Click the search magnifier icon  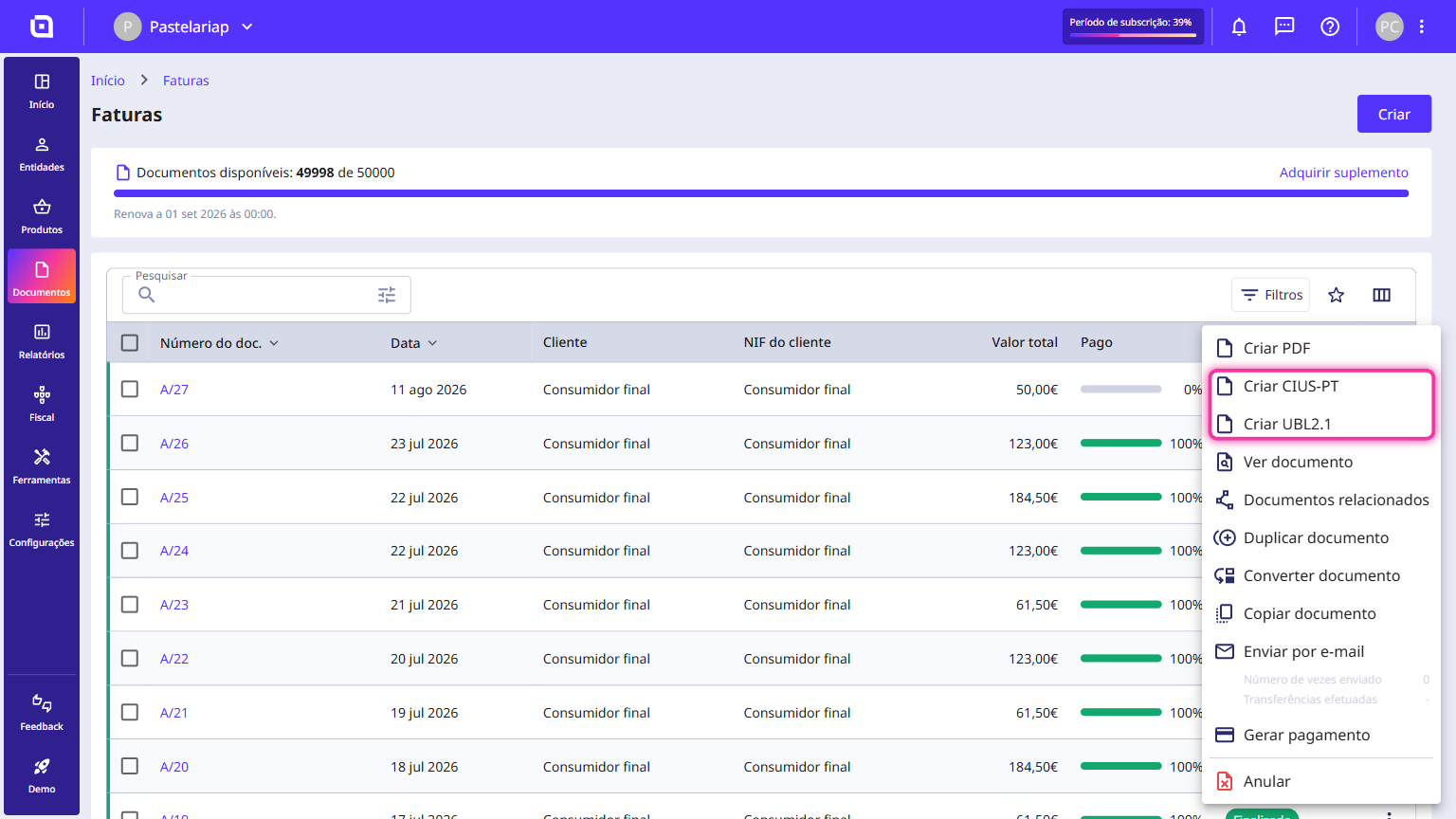pos(147,295)
